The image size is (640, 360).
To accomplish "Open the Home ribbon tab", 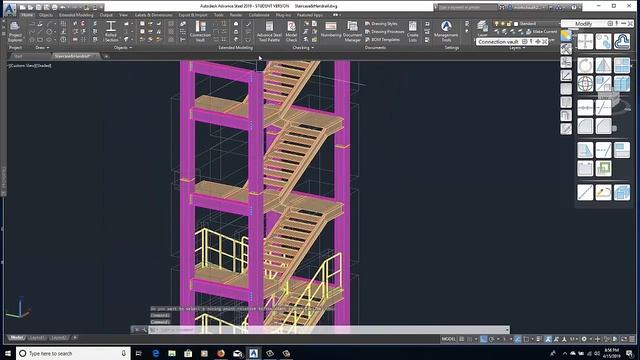I will click(x=27, y=15).
